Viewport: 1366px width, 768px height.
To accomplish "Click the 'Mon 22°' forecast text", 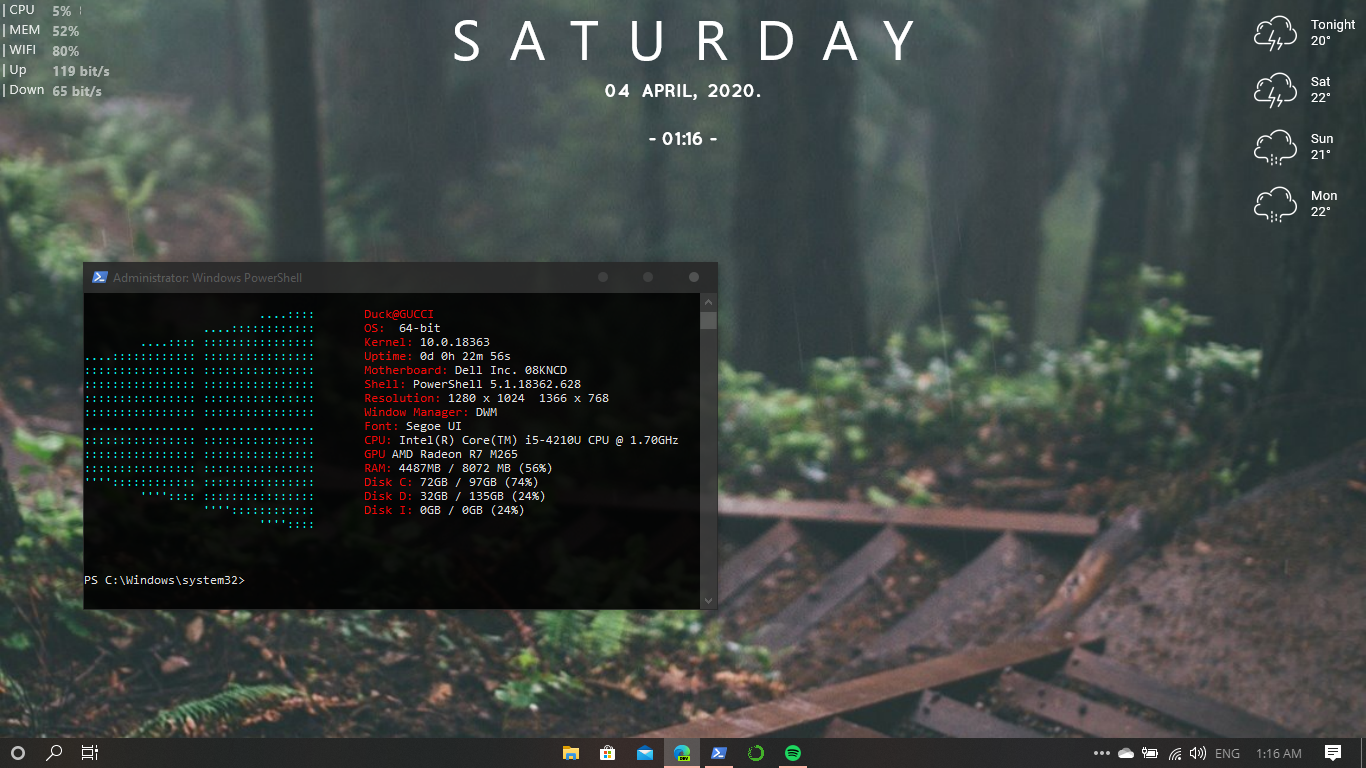I will pos(1324,204).
